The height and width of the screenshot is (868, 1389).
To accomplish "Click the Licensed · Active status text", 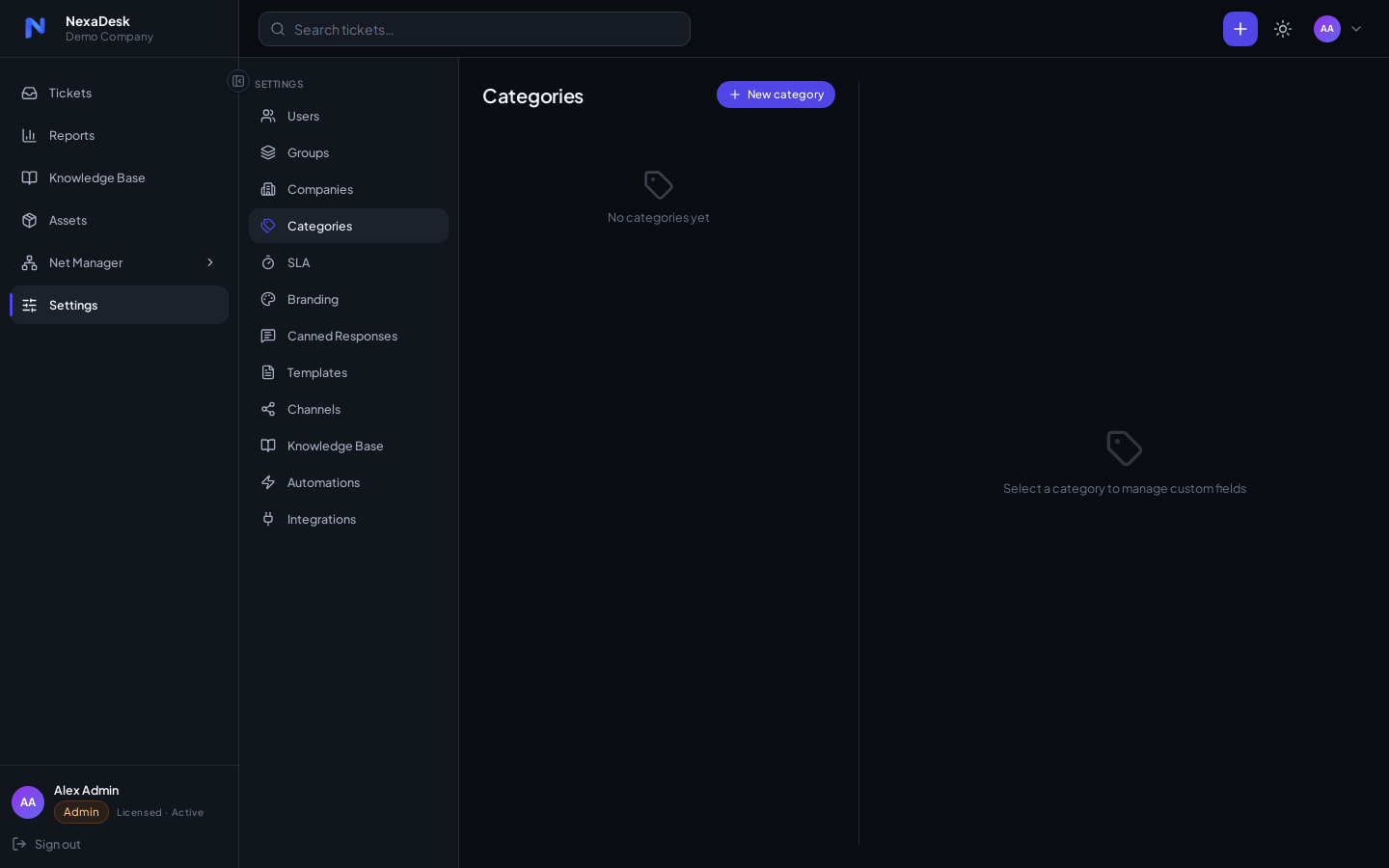I will [x=160, y=812].
